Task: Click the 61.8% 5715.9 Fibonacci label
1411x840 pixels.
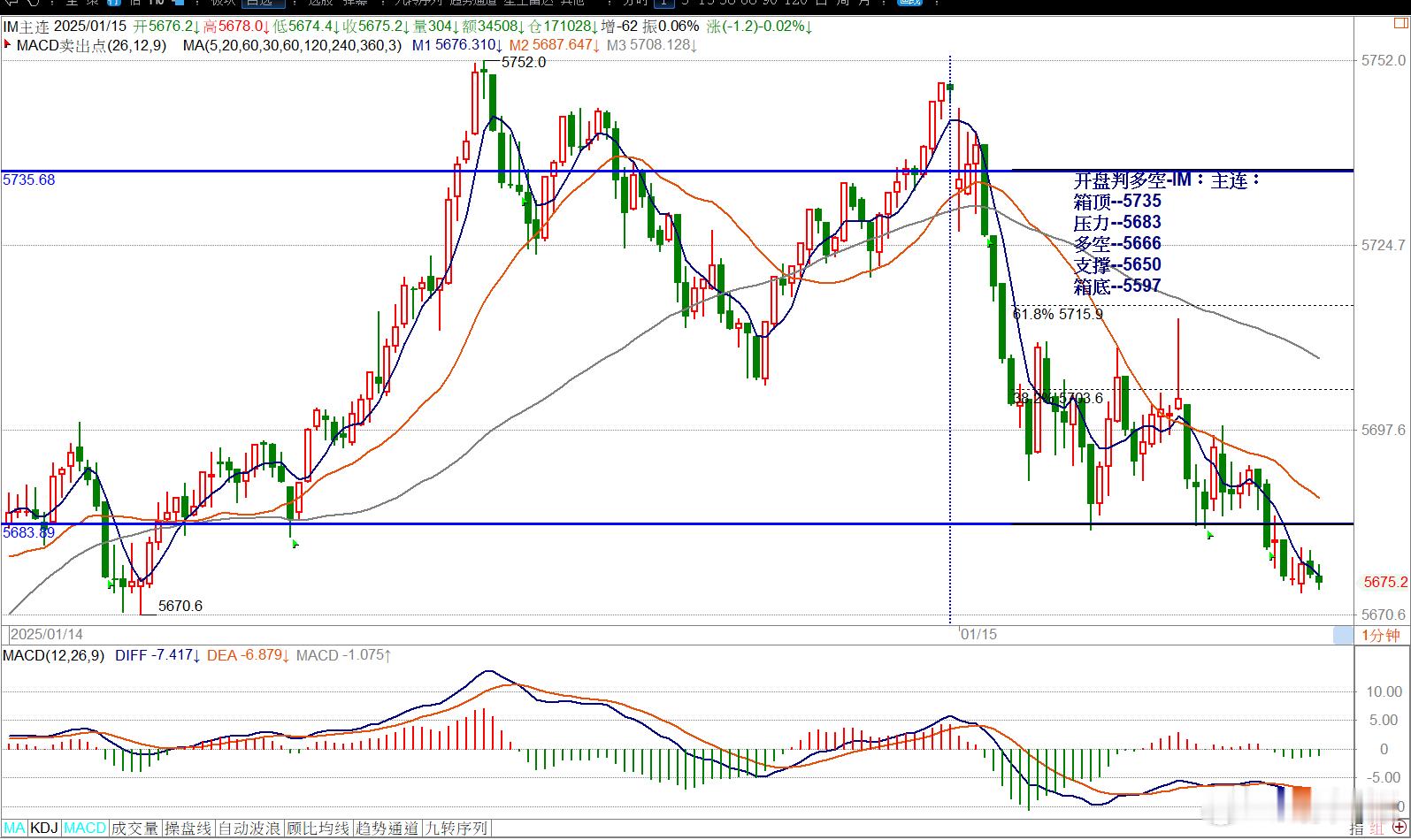Action: coord(1058,314)
